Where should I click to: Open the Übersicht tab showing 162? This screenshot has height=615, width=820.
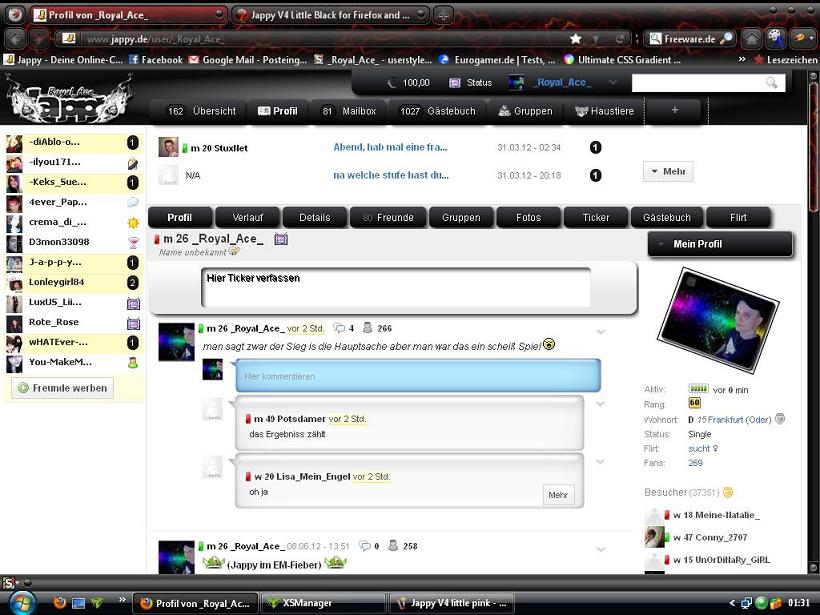point(200,111)
